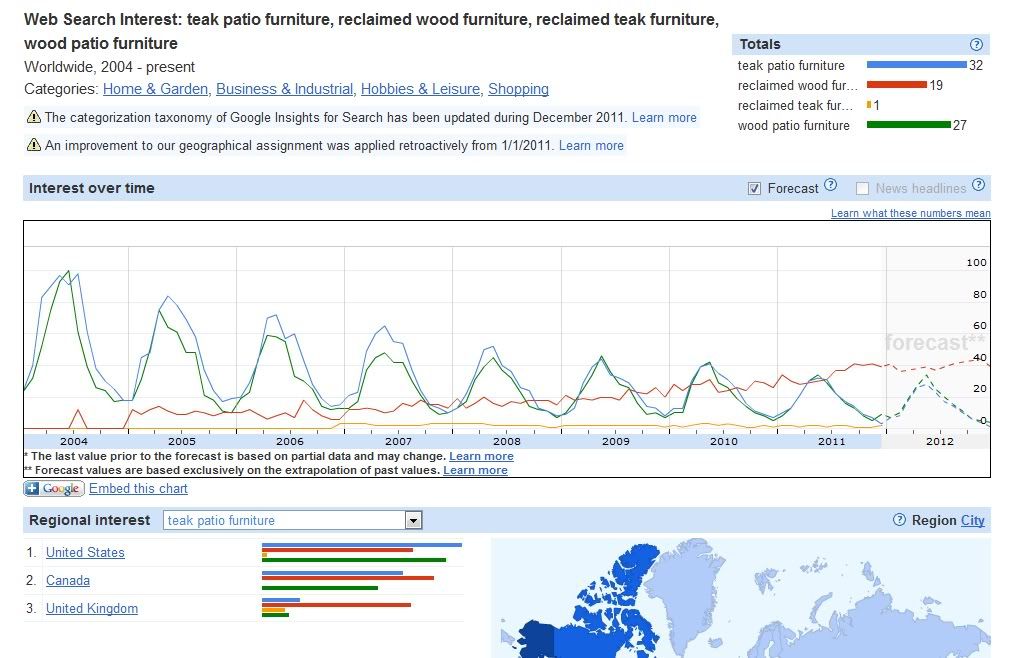Click United States blue bar in regional list

coord(362,545)
